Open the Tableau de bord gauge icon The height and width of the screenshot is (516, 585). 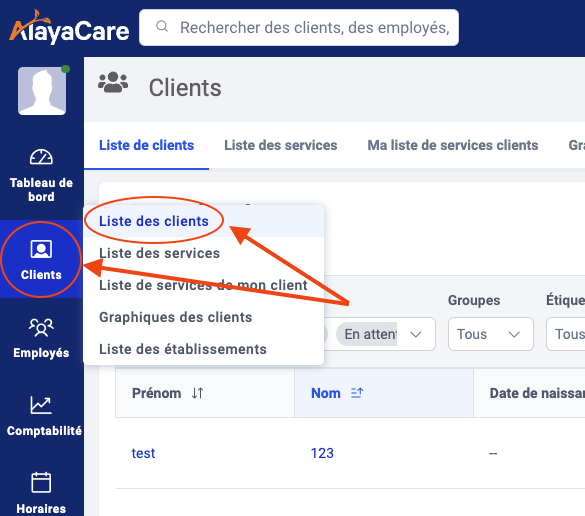pos(41,157)
